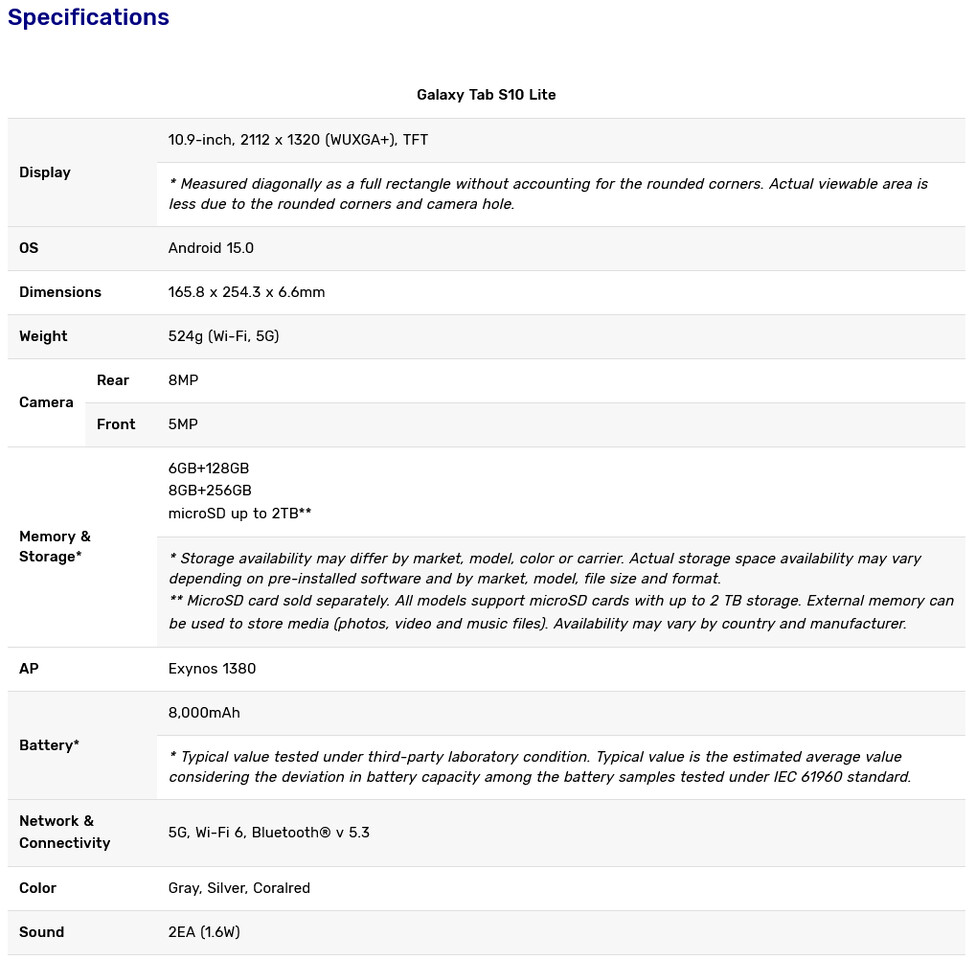
Task: Select the 8,000mAh battery value
Action: [204, 713]
